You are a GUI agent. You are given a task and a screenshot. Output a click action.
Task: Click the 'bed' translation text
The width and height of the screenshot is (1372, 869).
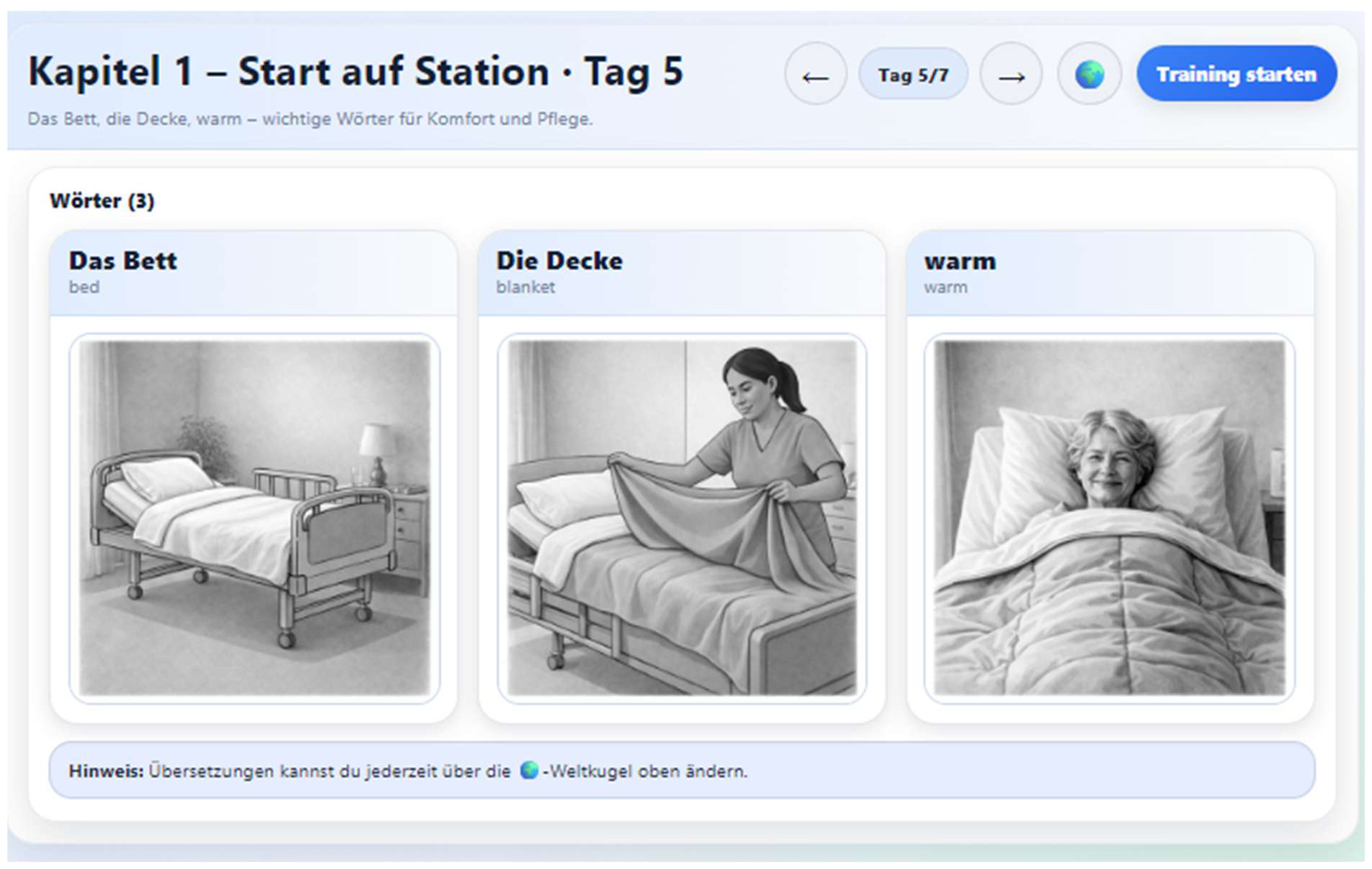tap(84, 287)
